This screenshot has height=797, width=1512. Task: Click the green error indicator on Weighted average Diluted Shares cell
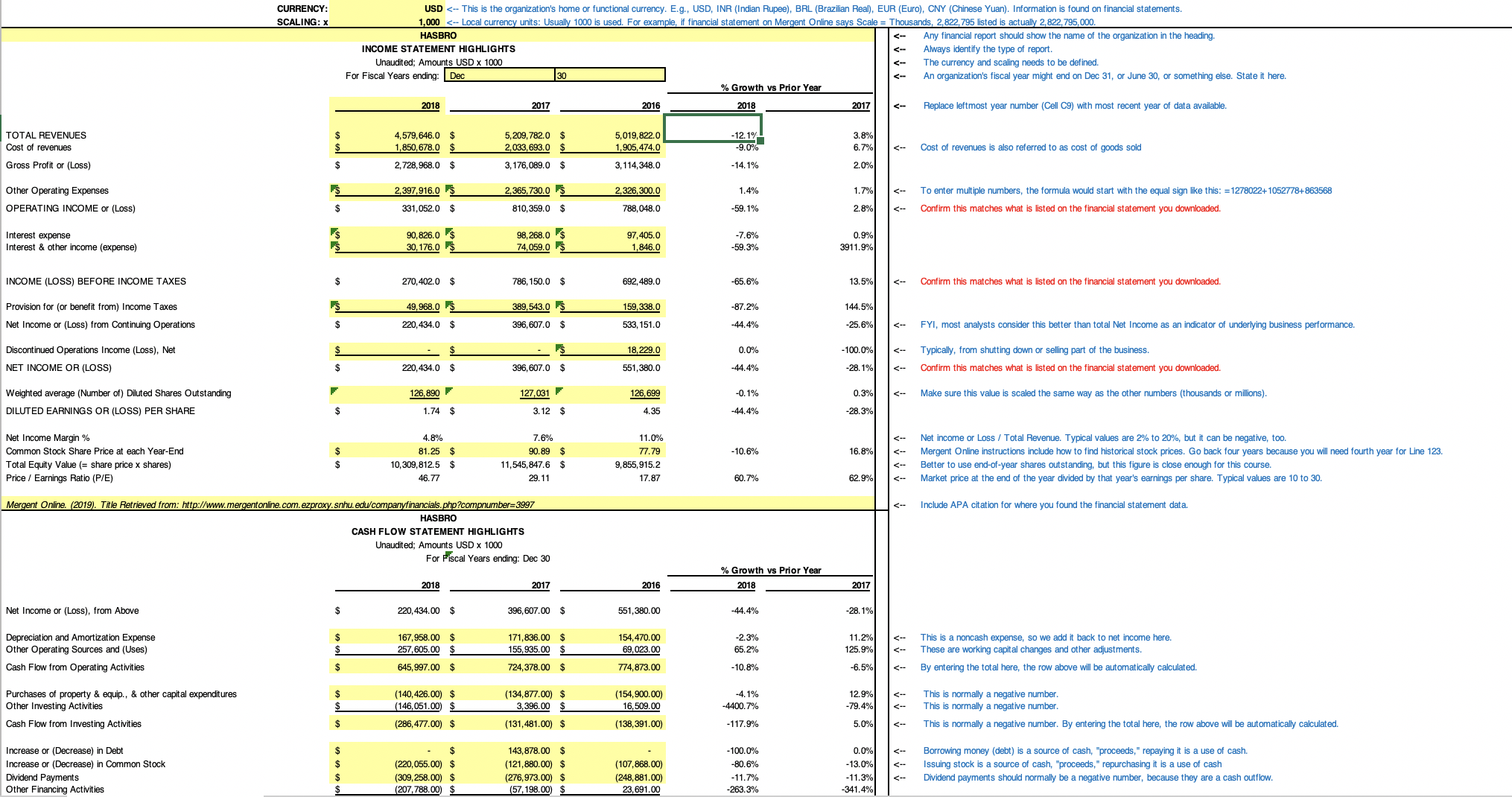334,389
